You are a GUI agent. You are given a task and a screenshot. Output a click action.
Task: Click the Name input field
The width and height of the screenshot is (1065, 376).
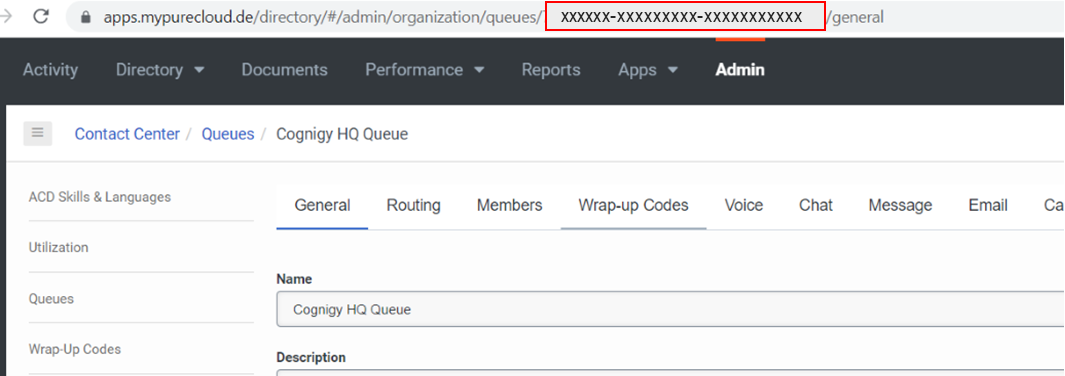coord(670,309)
